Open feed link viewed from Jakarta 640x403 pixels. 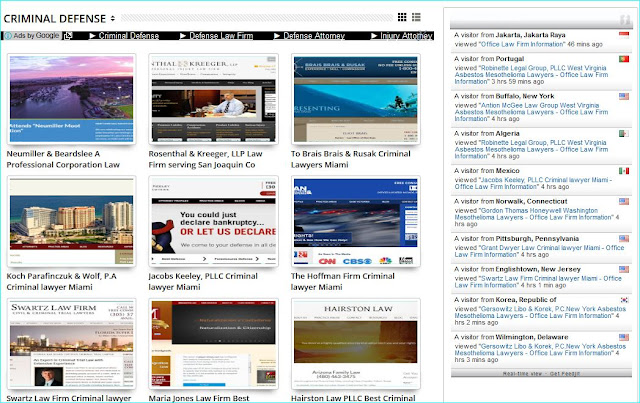click(x=522, y=44)
